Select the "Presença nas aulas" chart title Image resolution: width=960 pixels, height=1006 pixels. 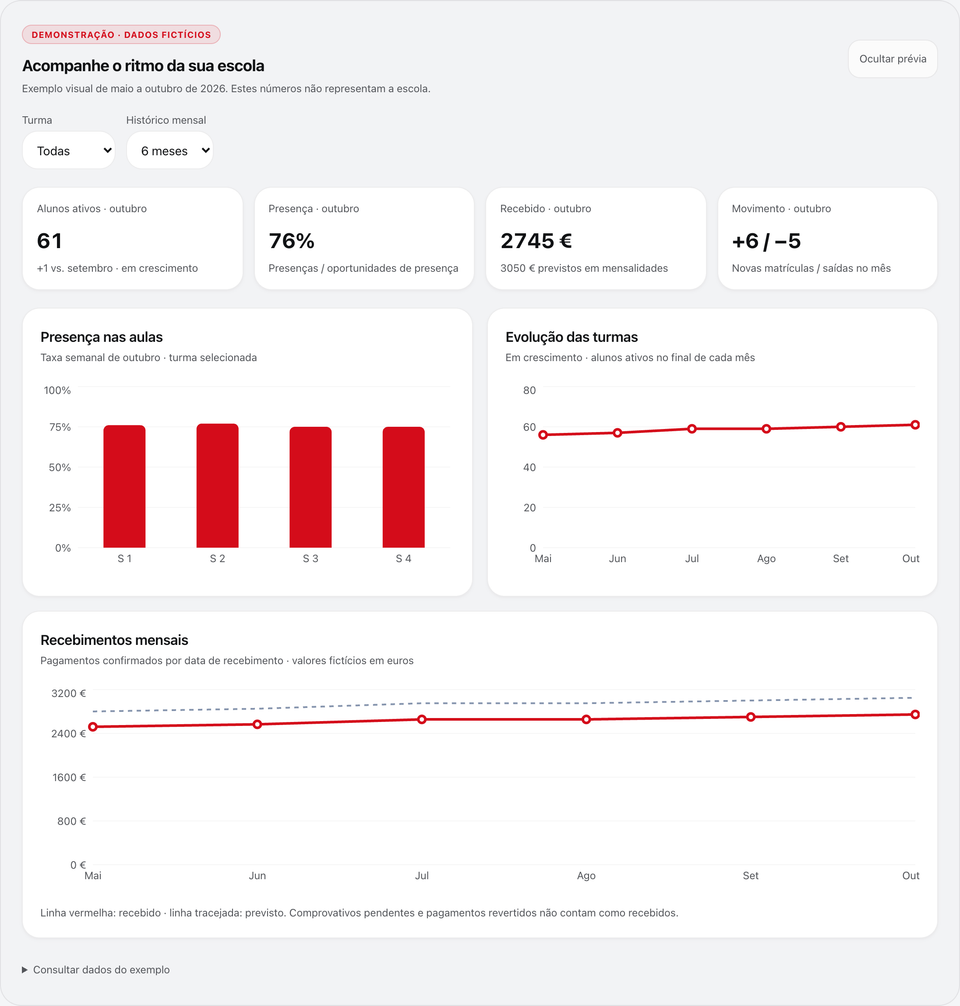101,337
